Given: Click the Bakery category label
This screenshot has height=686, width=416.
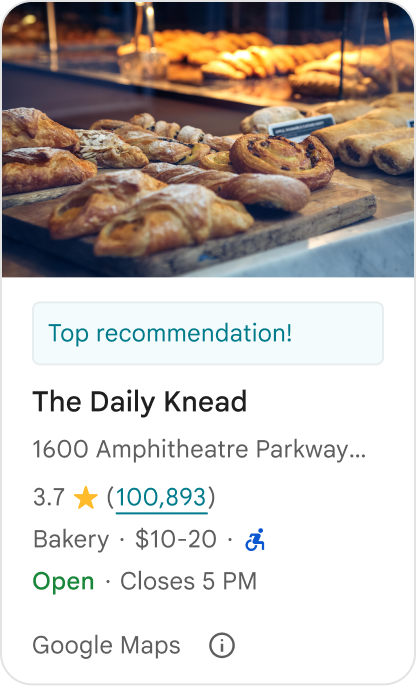Looking at the screenshot, I should tap(71, 540).
